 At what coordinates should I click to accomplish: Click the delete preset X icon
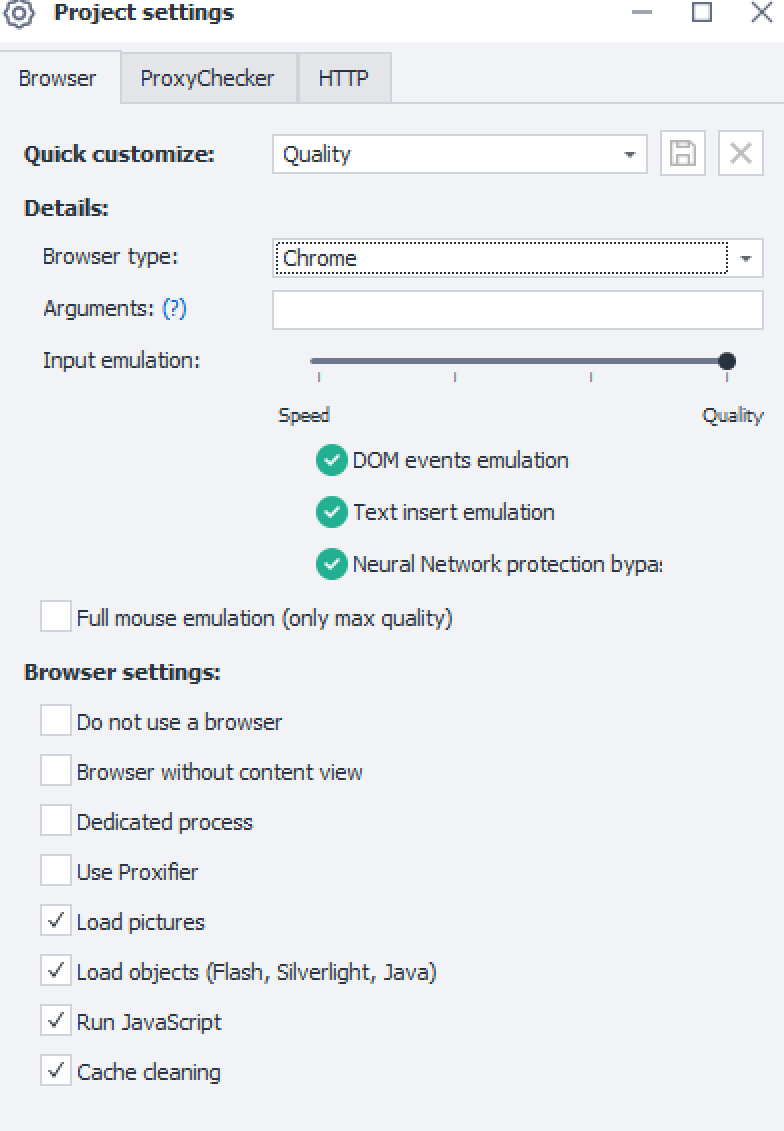point(741,154)
